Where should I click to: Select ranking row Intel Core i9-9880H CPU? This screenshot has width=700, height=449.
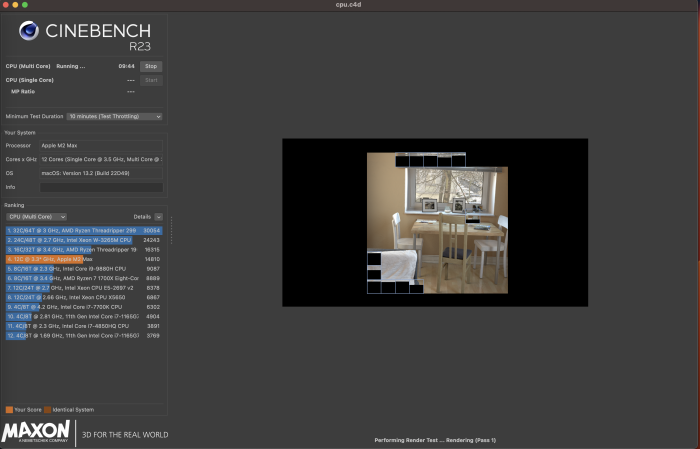tap(84, 269)
